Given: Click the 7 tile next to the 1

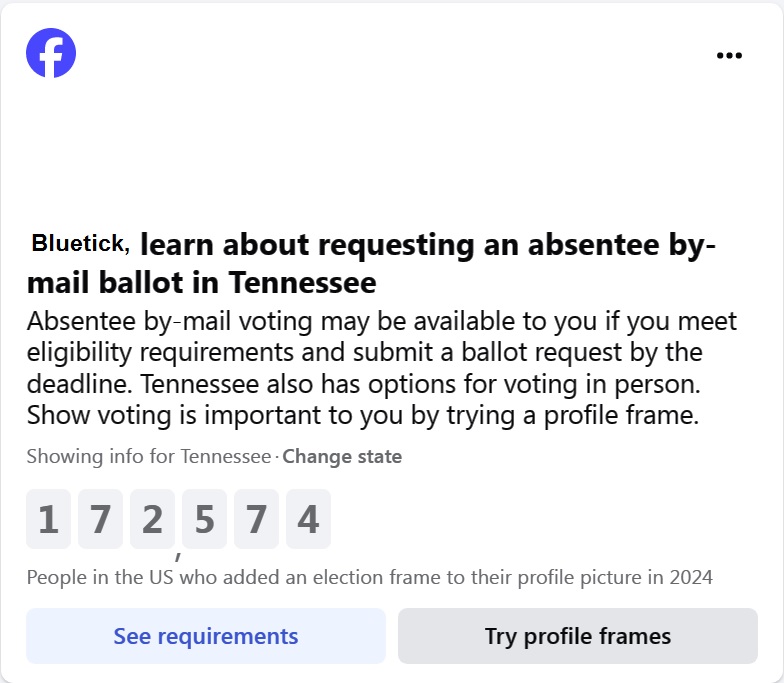Looking at the screenshot, I should pos(100,519).
